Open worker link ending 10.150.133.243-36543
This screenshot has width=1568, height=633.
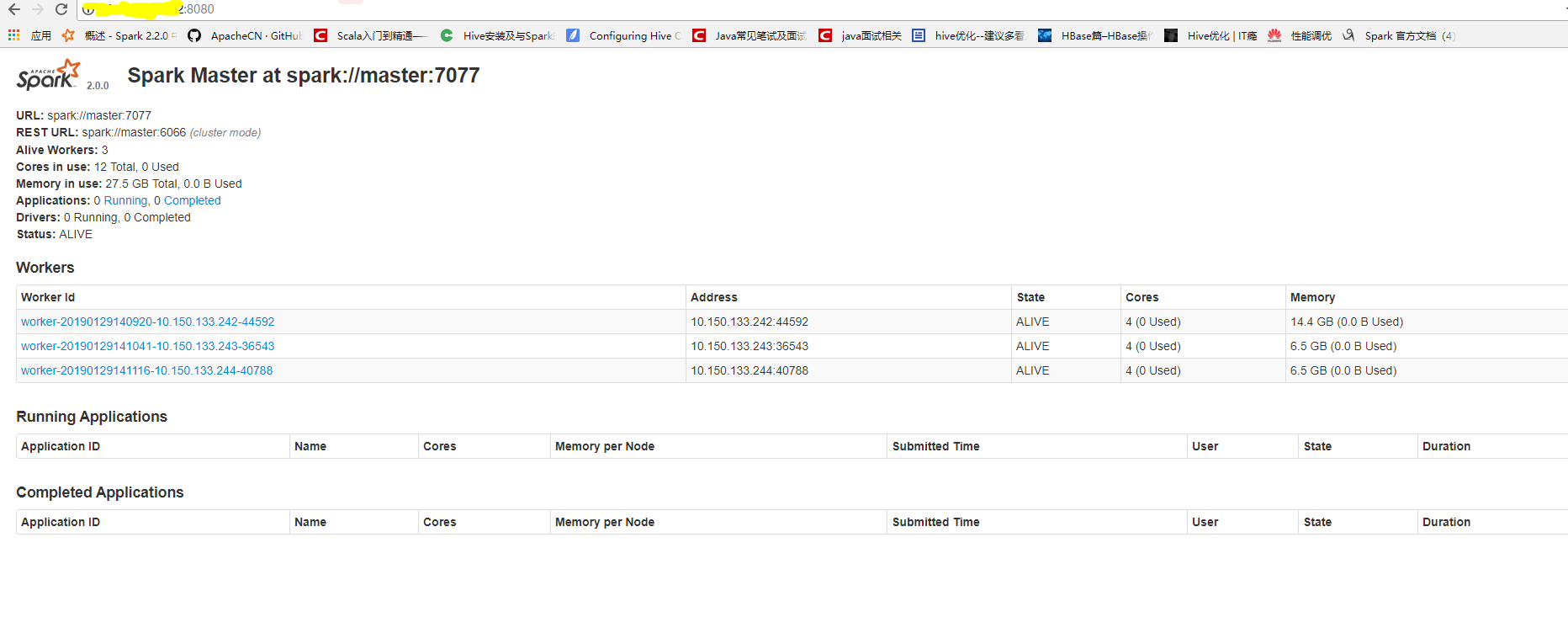coord(147,346)
